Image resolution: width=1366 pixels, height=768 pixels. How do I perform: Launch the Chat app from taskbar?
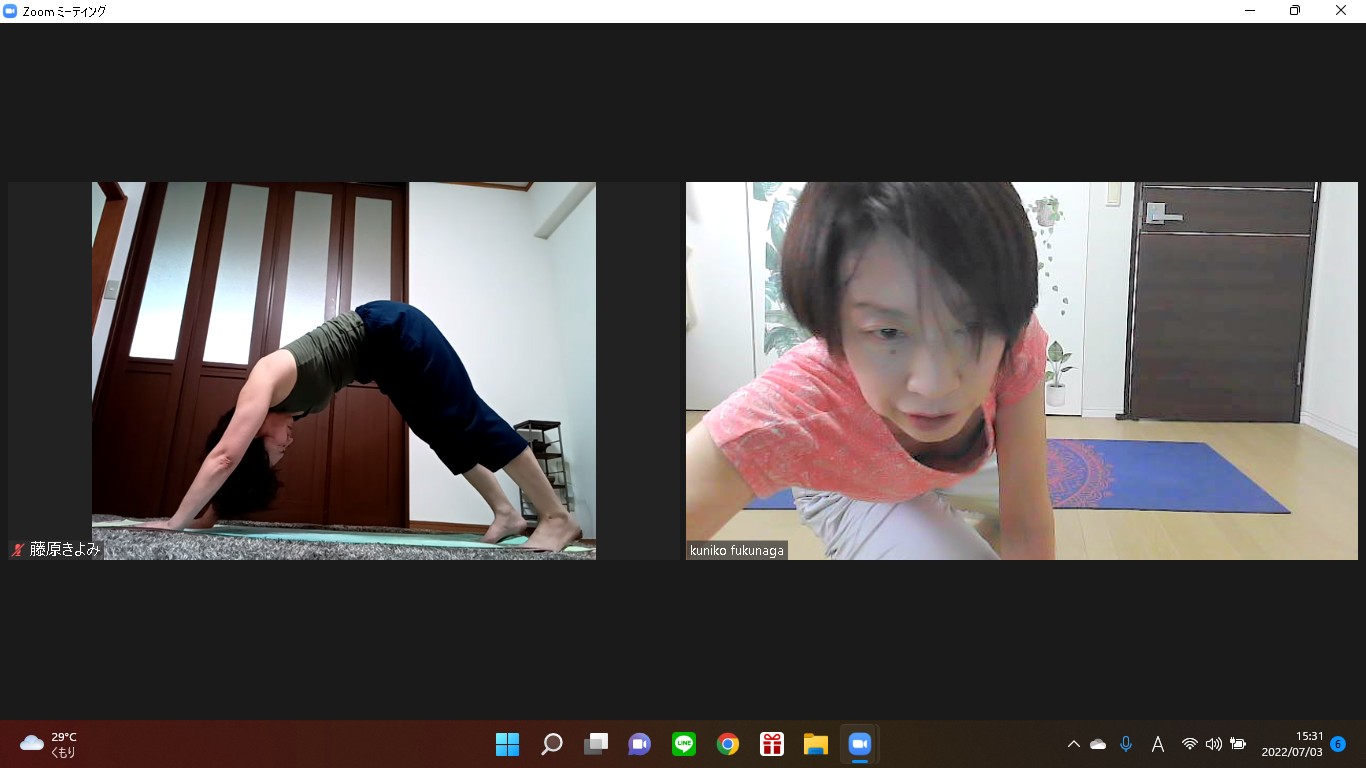640,744
